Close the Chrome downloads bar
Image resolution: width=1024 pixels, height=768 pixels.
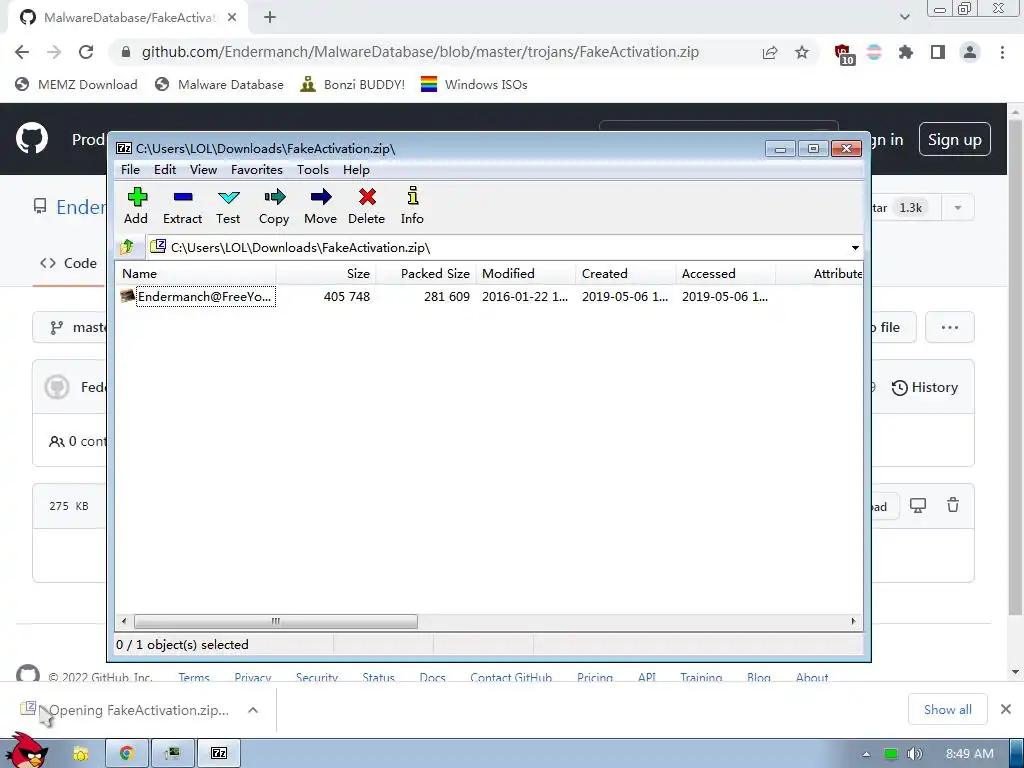tap(1006, 709)
